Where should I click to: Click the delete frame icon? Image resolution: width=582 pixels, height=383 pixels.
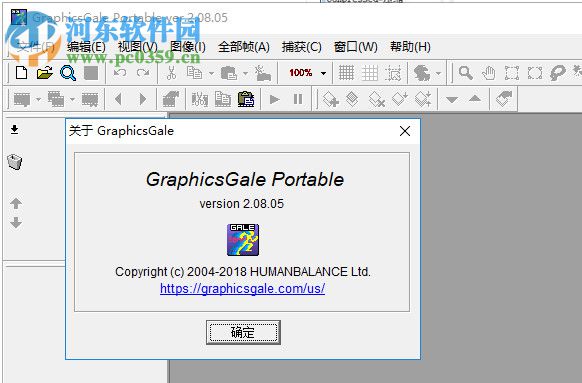(90, 99)
